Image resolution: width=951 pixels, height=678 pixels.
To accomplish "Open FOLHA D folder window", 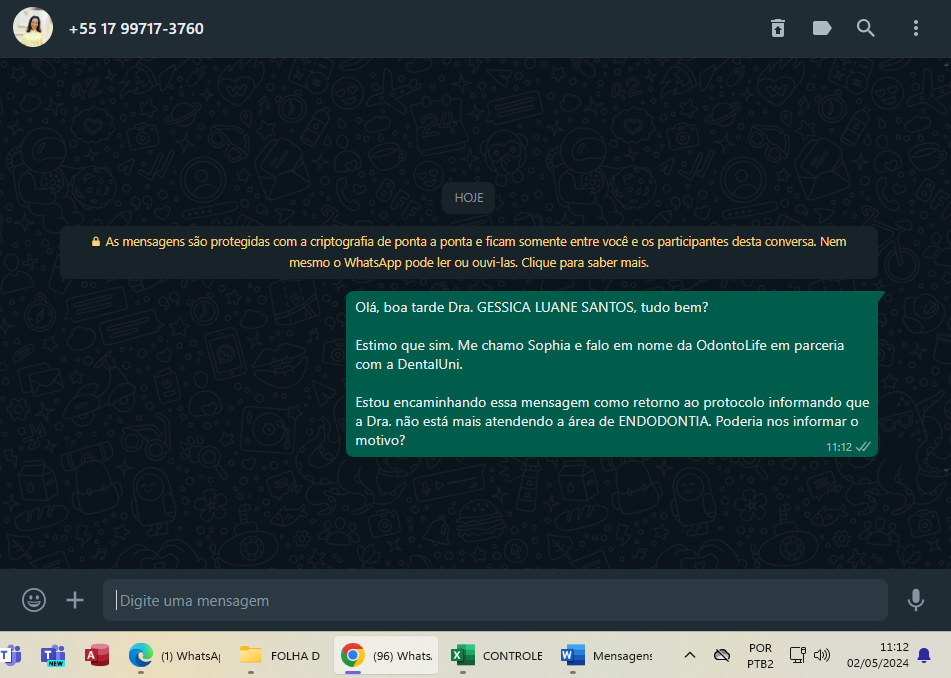I will (x=281, y=656).
